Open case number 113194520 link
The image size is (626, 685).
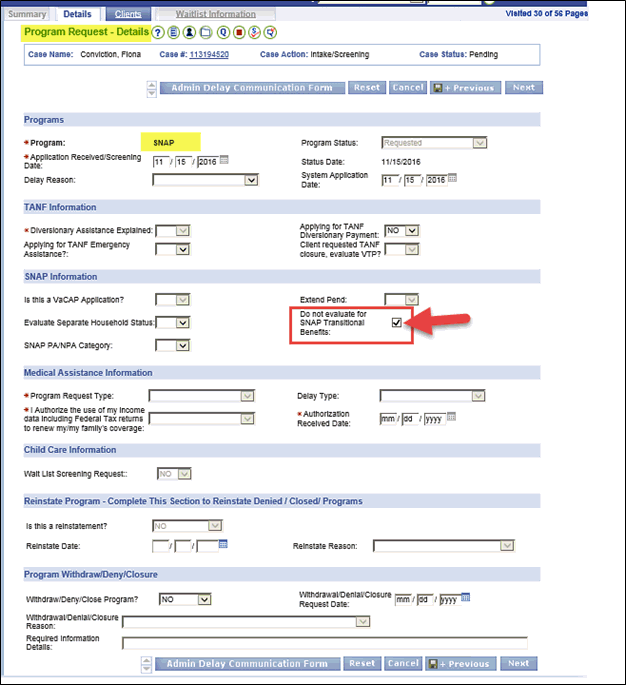pos(209,54)
